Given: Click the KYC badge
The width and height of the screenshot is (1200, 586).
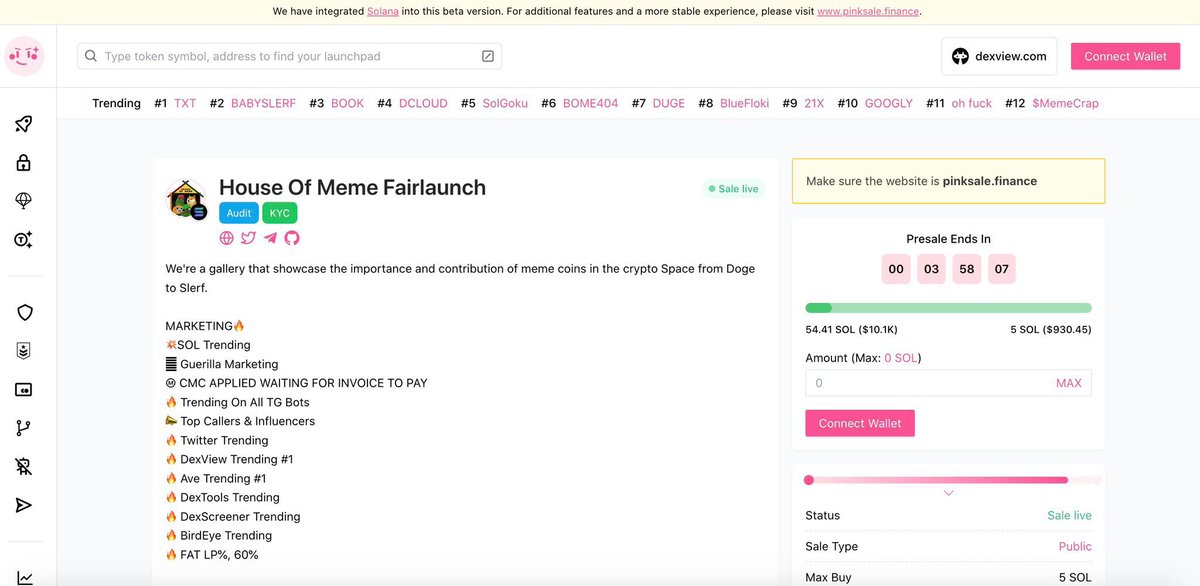Looking at the screenshot, I should [280, 213].
